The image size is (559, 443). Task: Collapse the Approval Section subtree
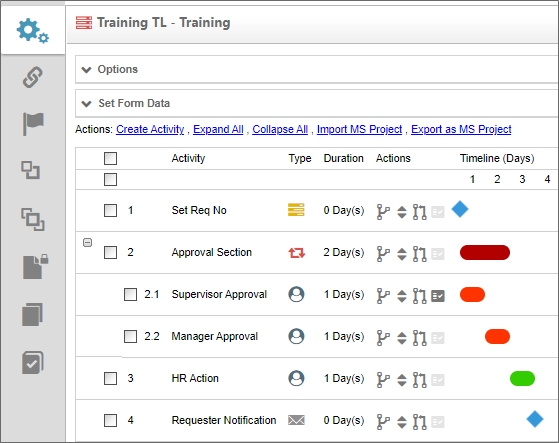87,242
